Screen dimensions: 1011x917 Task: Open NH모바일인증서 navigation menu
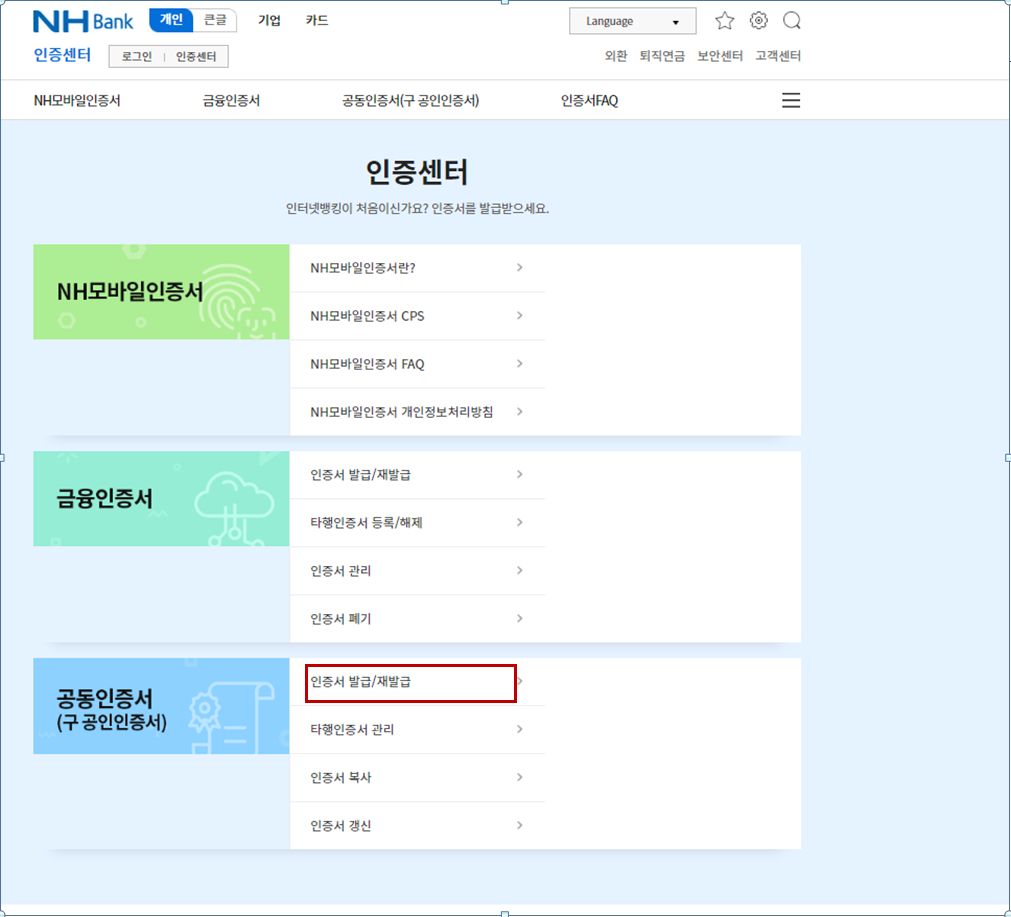tap(77, 101)
